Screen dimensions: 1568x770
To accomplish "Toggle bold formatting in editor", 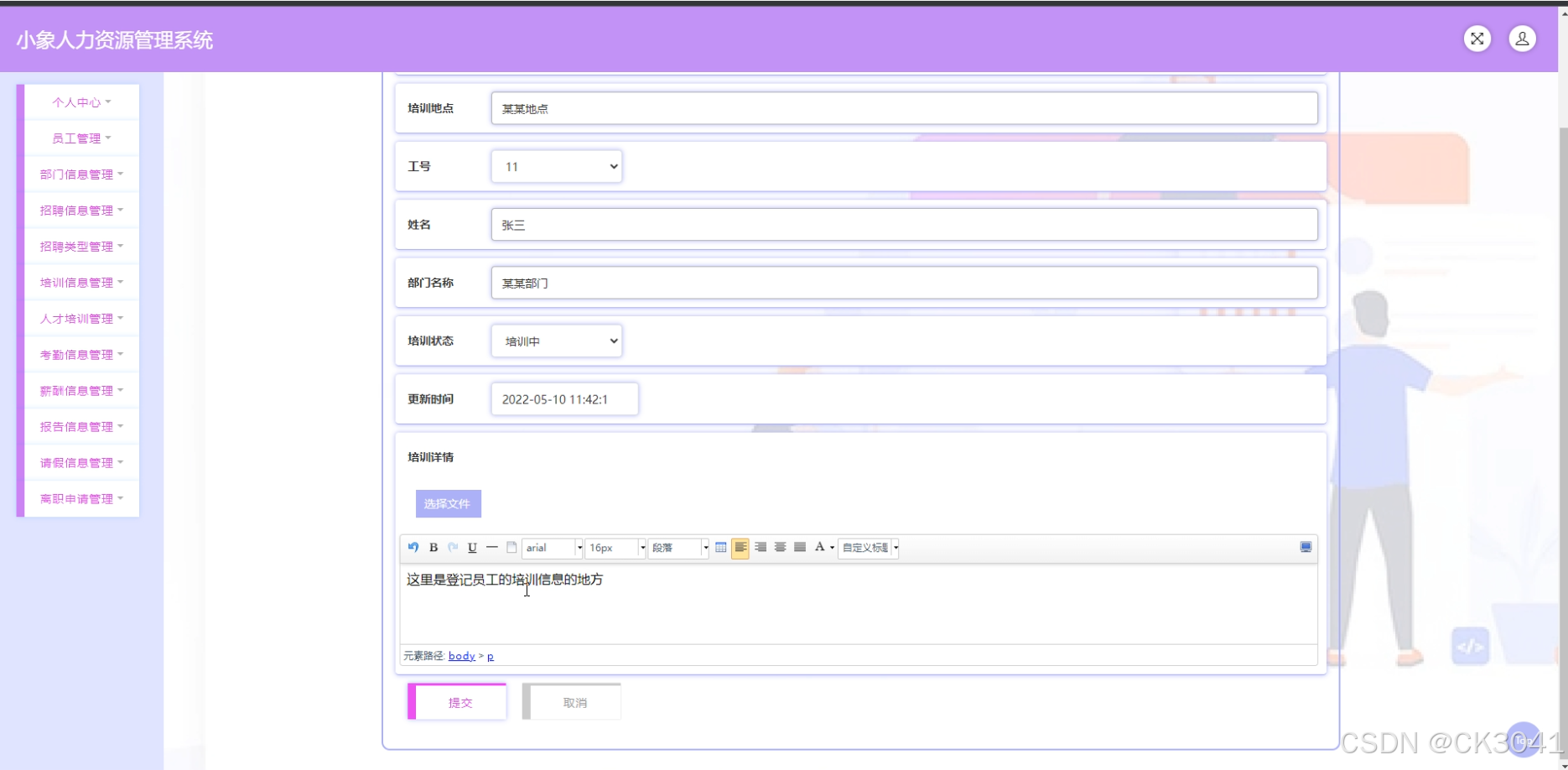I will (434, 548).
